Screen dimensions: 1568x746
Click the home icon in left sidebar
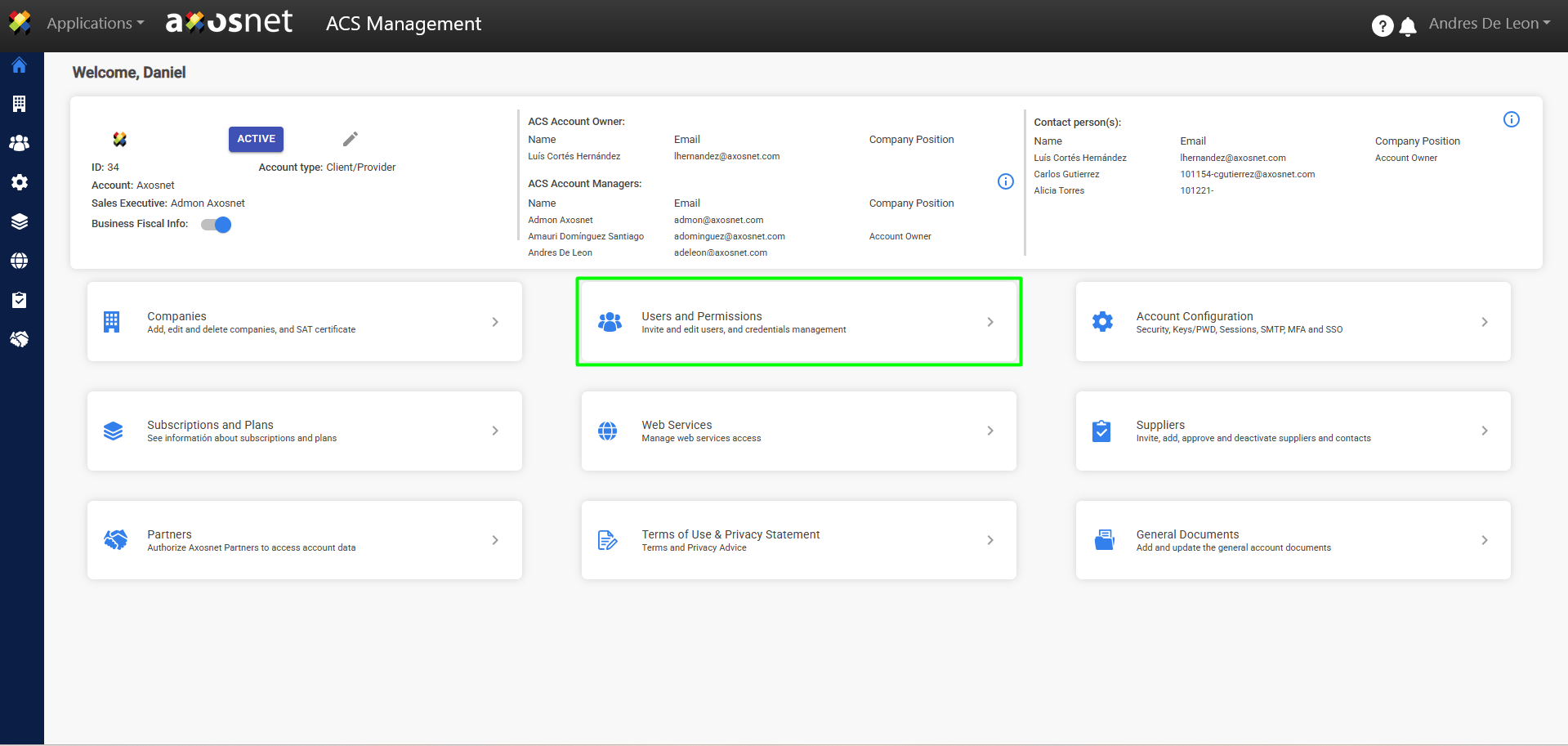point(20,65)
